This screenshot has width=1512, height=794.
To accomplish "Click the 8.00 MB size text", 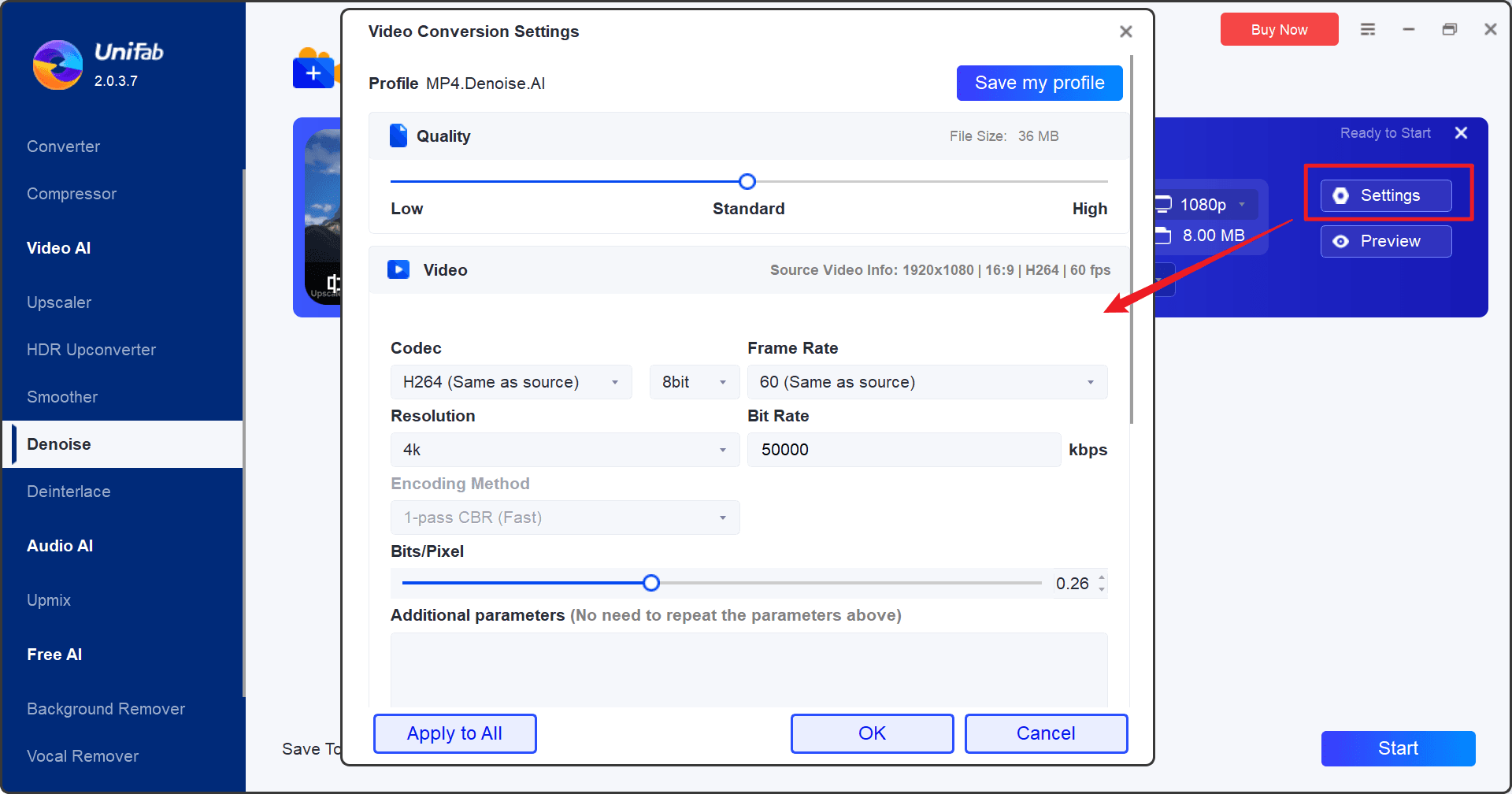I will [x=1214, y=236].
